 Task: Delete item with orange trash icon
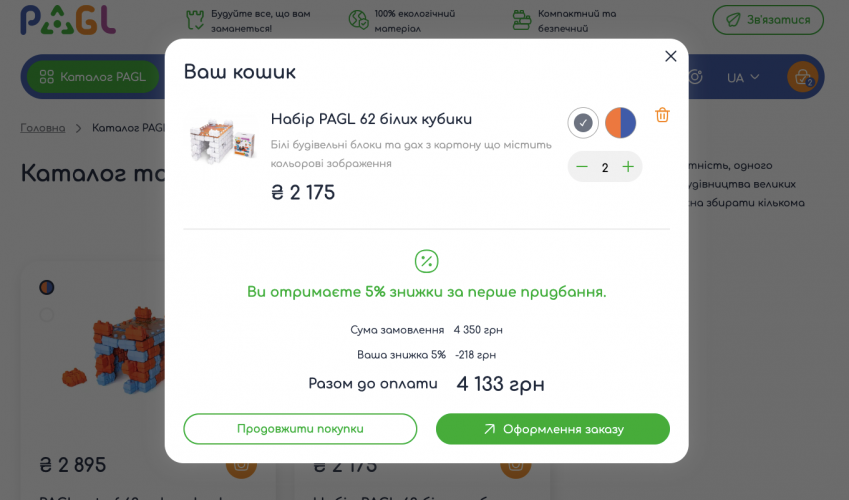(x=662, y=115)
